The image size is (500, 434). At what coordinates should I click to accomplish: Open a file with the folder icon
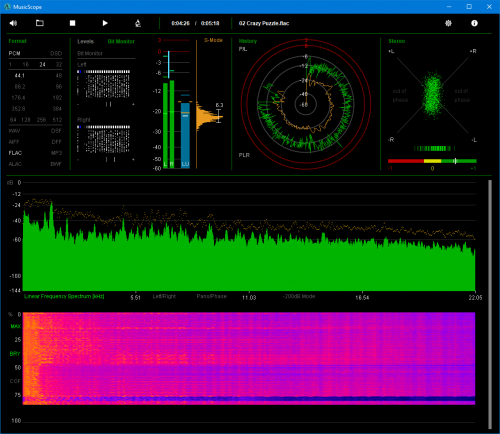click(40, 23)
